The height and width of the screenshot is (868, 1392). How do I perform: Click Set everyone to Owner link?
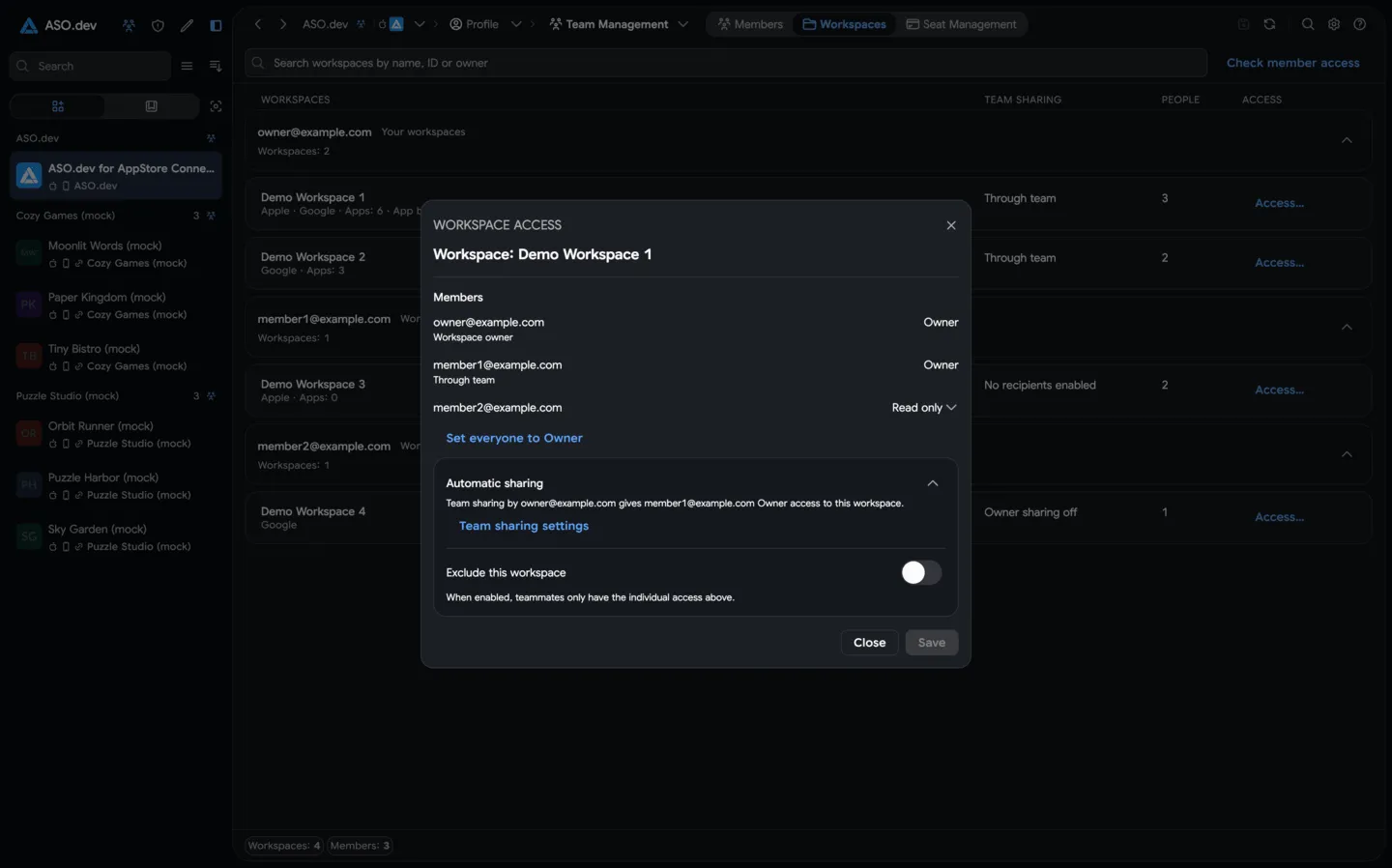514,438
